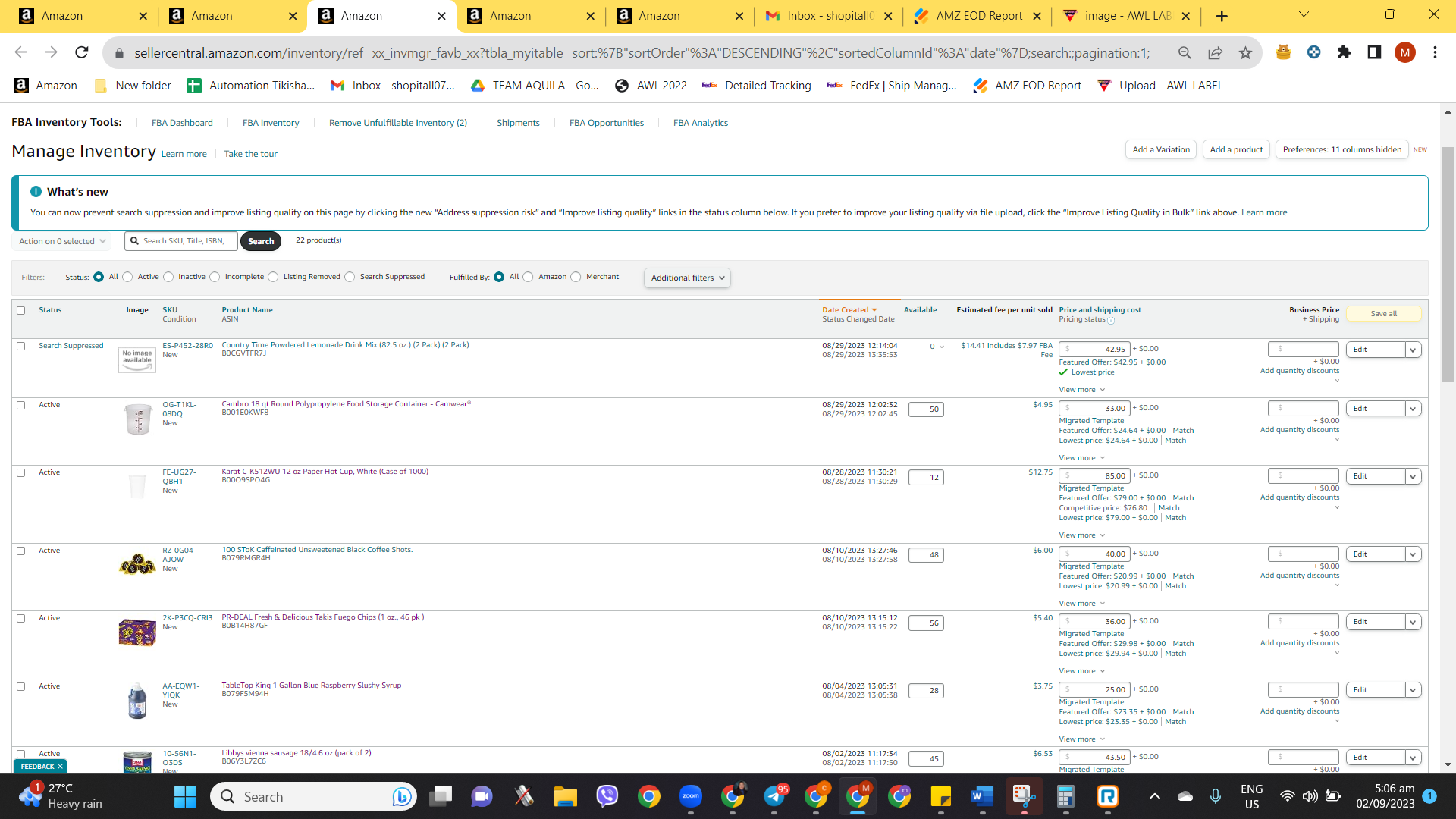Open Microsoft Word from the taskbar

[x=982, y=796]
